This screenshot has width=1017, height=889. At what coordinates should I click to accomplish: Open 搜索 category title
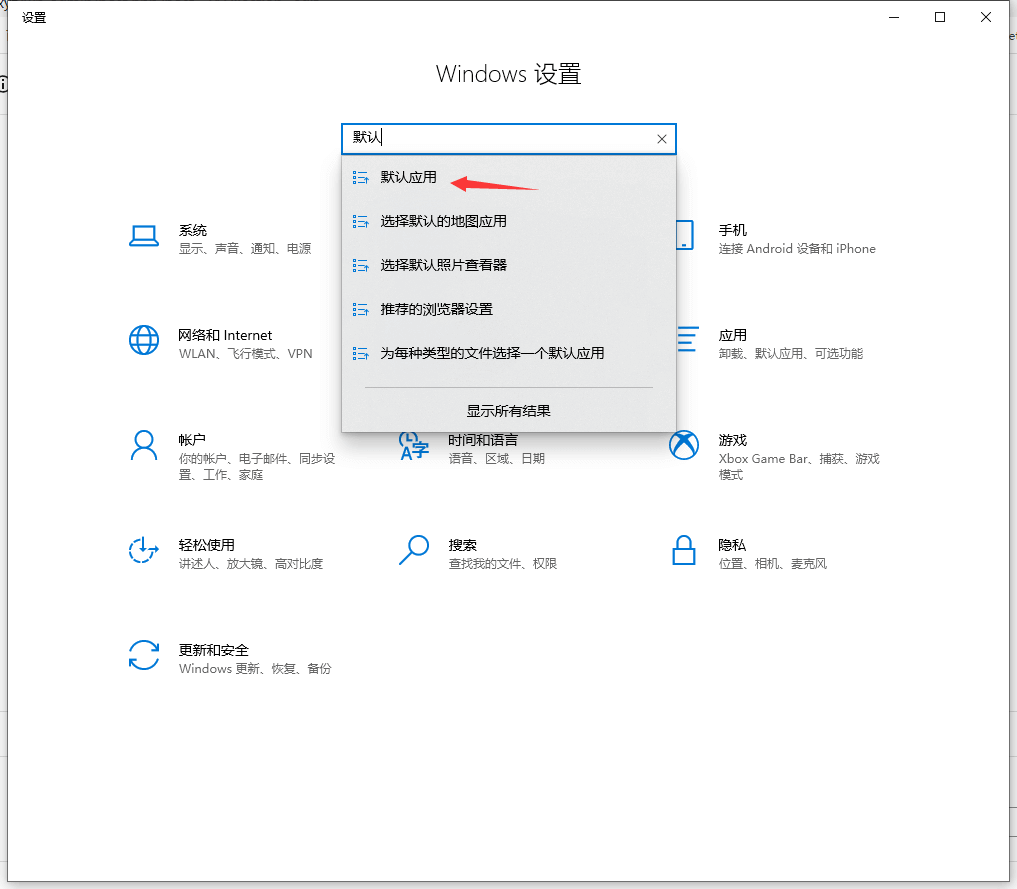click(462, 545)
